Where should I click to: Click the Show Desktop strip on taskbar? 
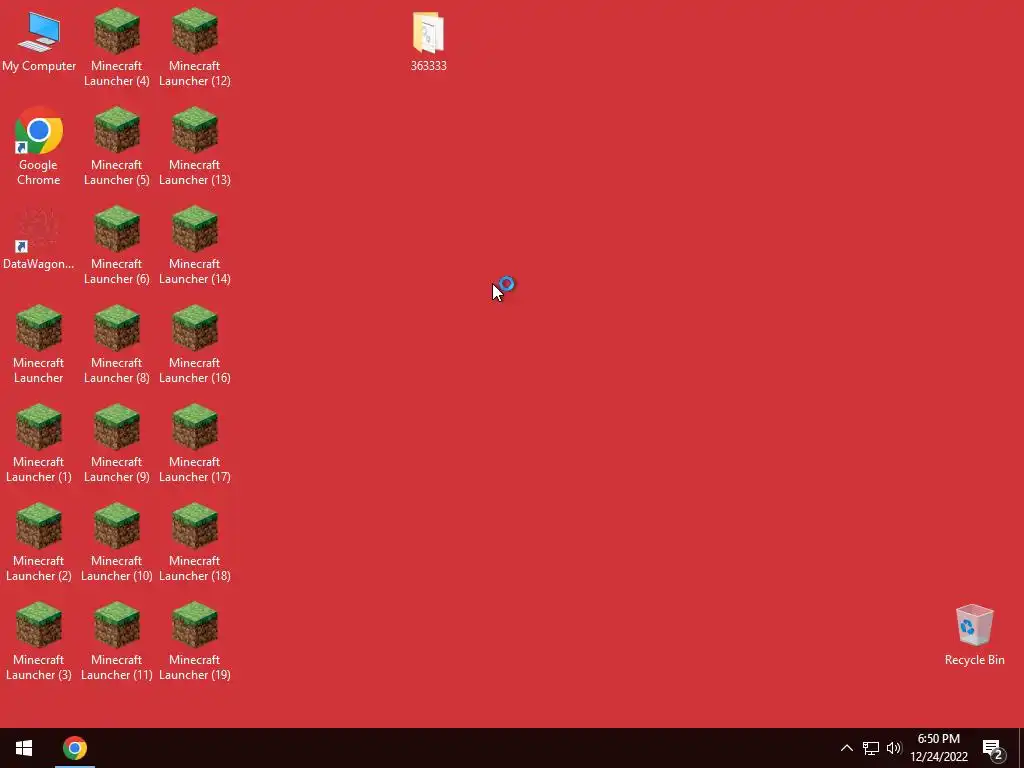(x=1021, y=748)
